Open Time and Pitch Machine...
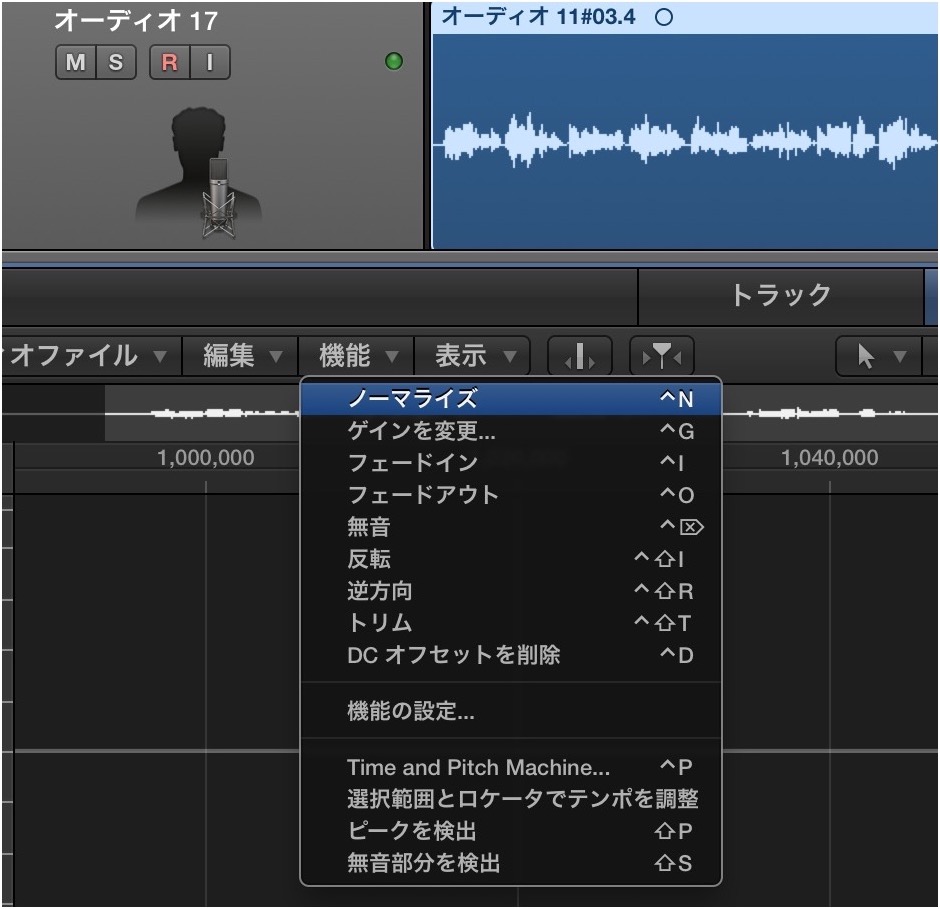This screenshot has width=940, height=909. tap(511, 767)
